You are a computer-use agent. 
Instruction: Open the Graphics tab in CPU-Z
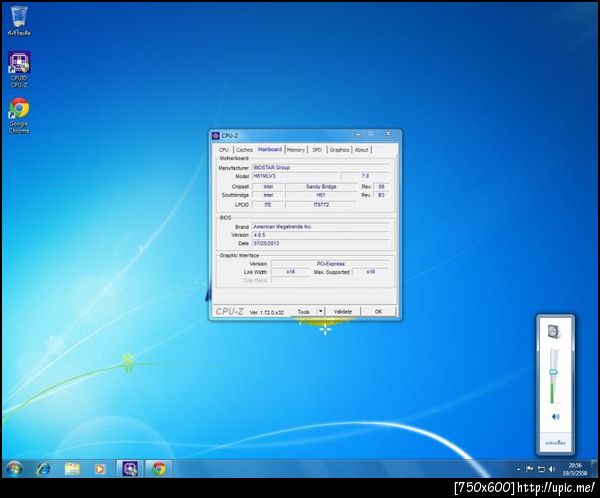(x=339, y=150)
